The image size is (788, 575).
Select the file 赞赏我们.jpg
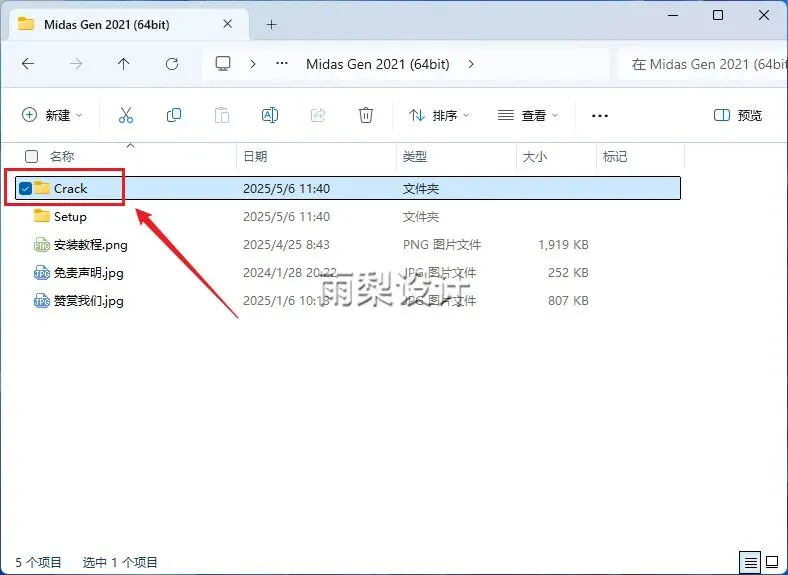click(x=88, y=301)
